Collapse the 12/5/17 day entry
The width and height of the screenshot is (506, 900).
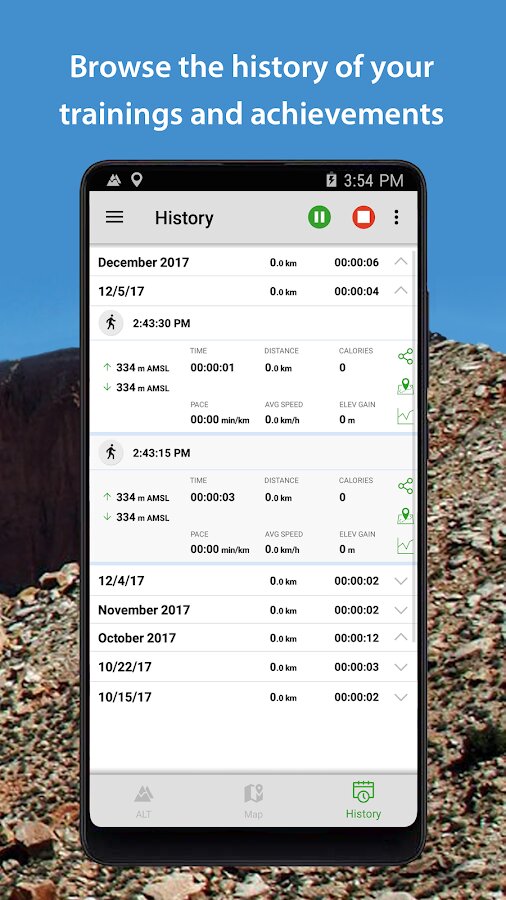coord(401,291)
